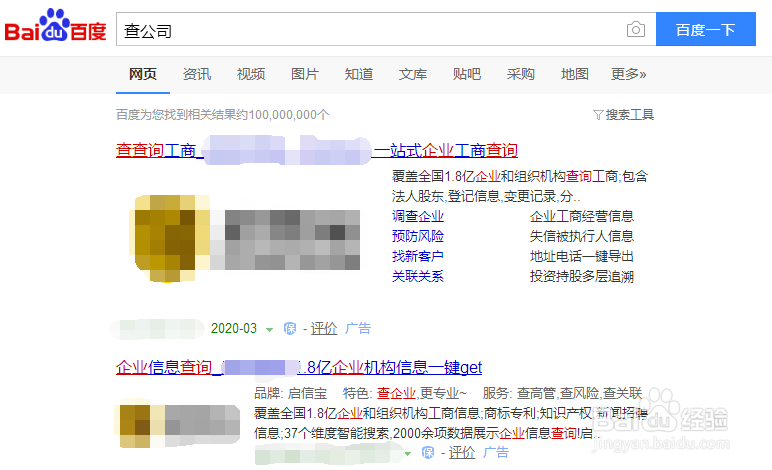Click the 广告 label after 2020-03
The height and width of the screenshot is (470, 772).
[358, 328]
